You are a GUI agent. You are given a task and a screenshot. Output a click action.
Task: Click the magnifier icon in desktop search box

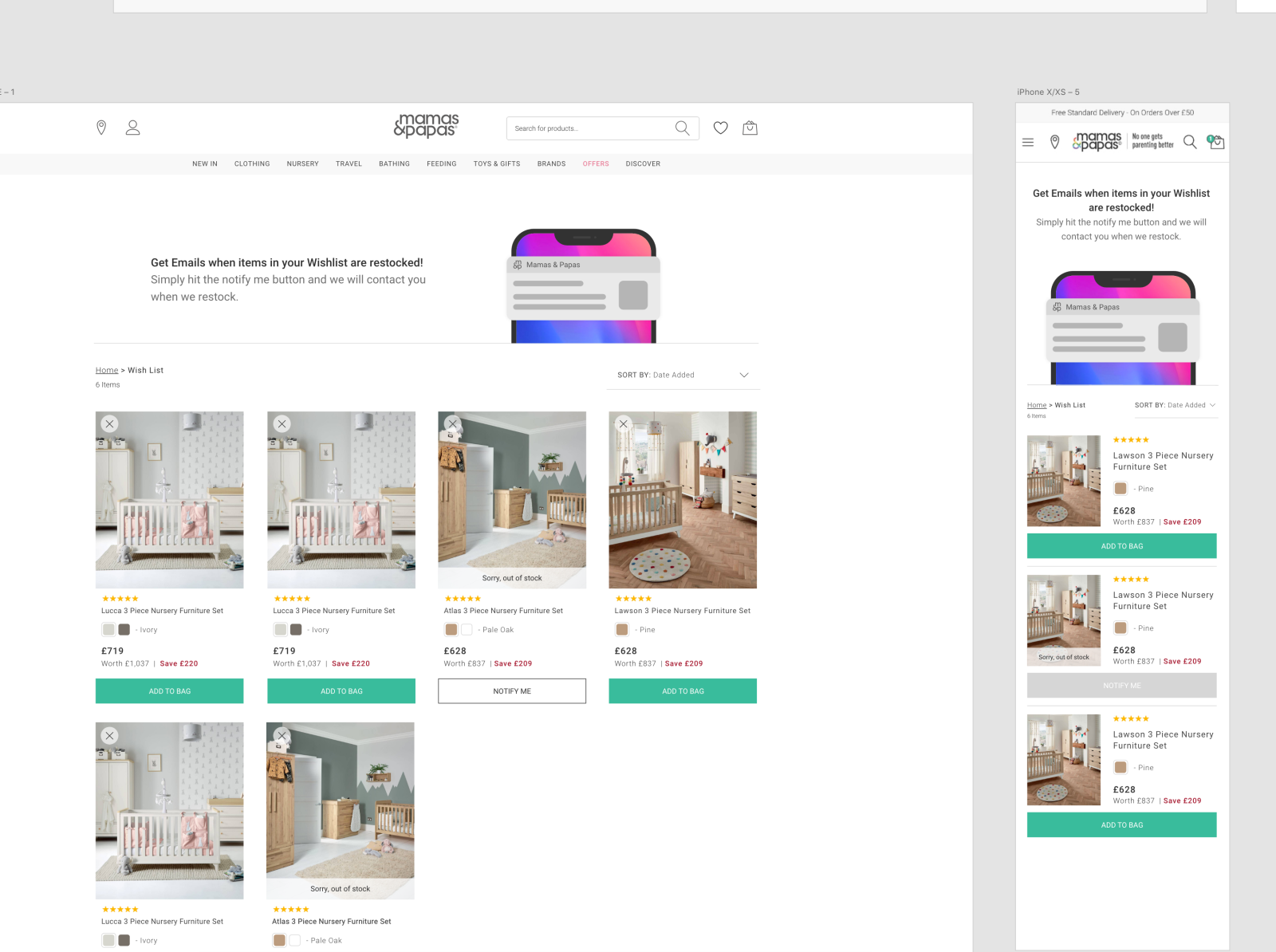pyautogui.click(x=683, y=128)
